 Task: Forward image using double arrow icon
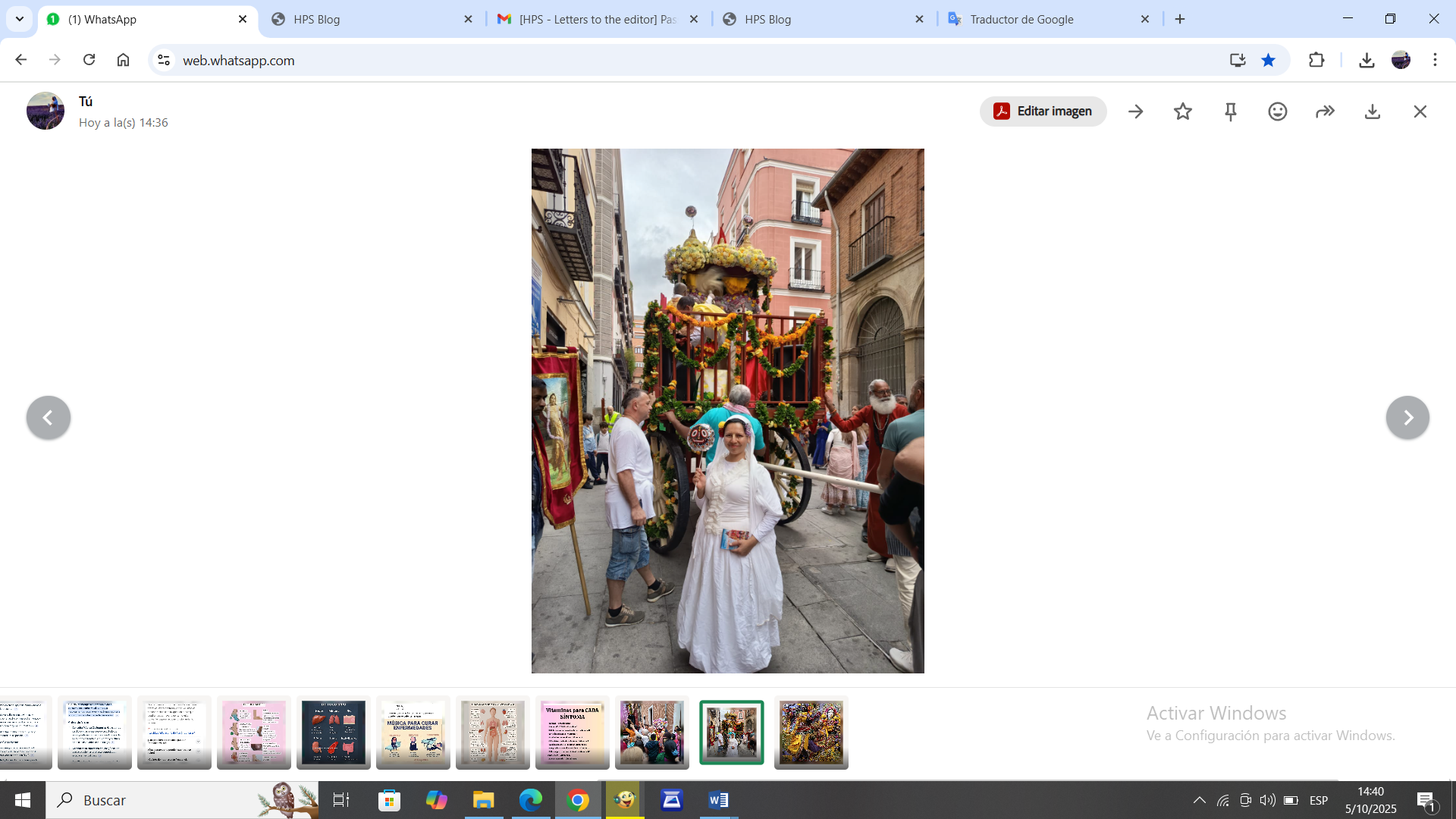(x=1325, y=111)
